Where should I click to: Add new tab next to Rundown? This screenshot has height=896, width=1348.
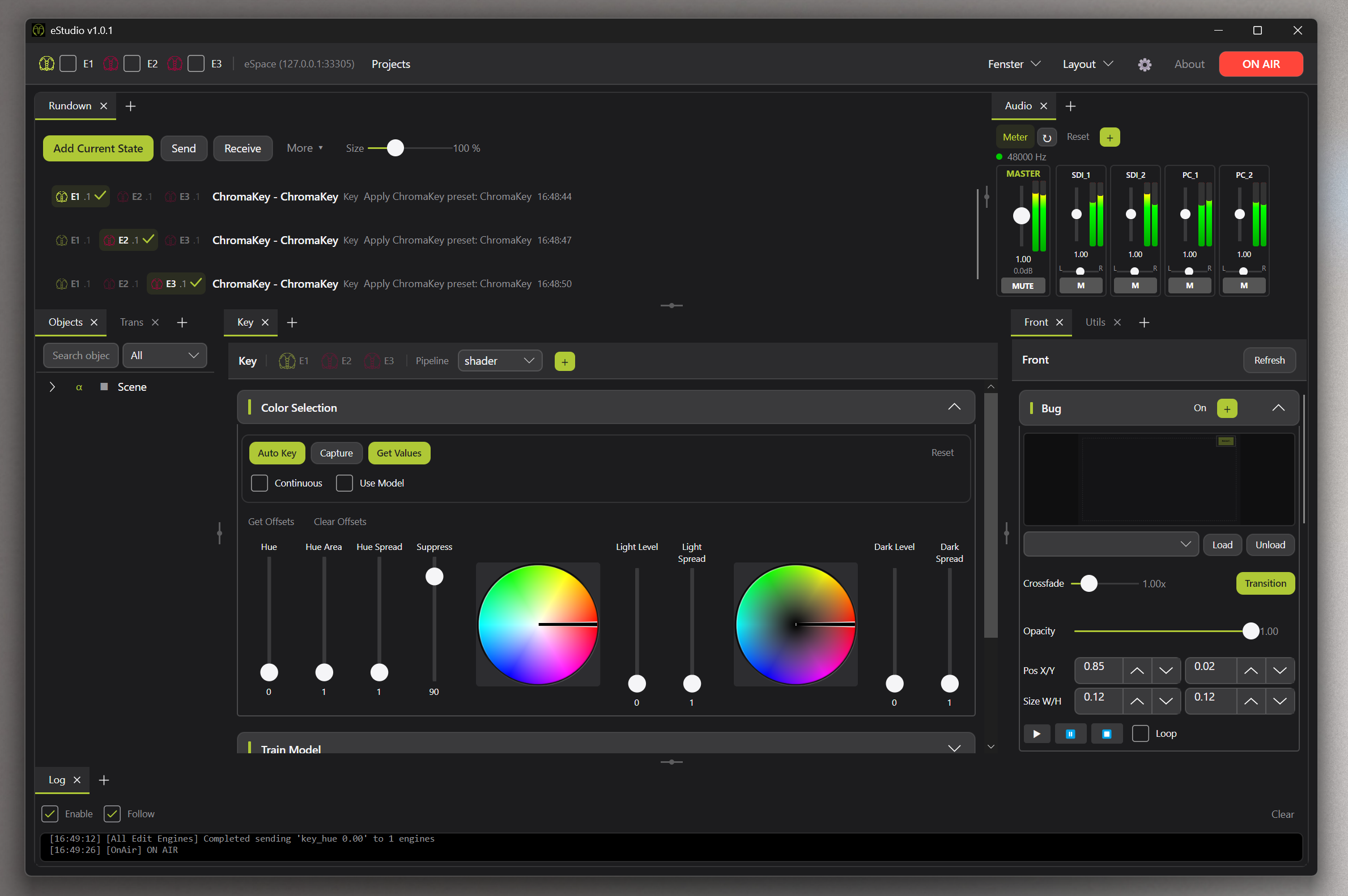[130, 106]
